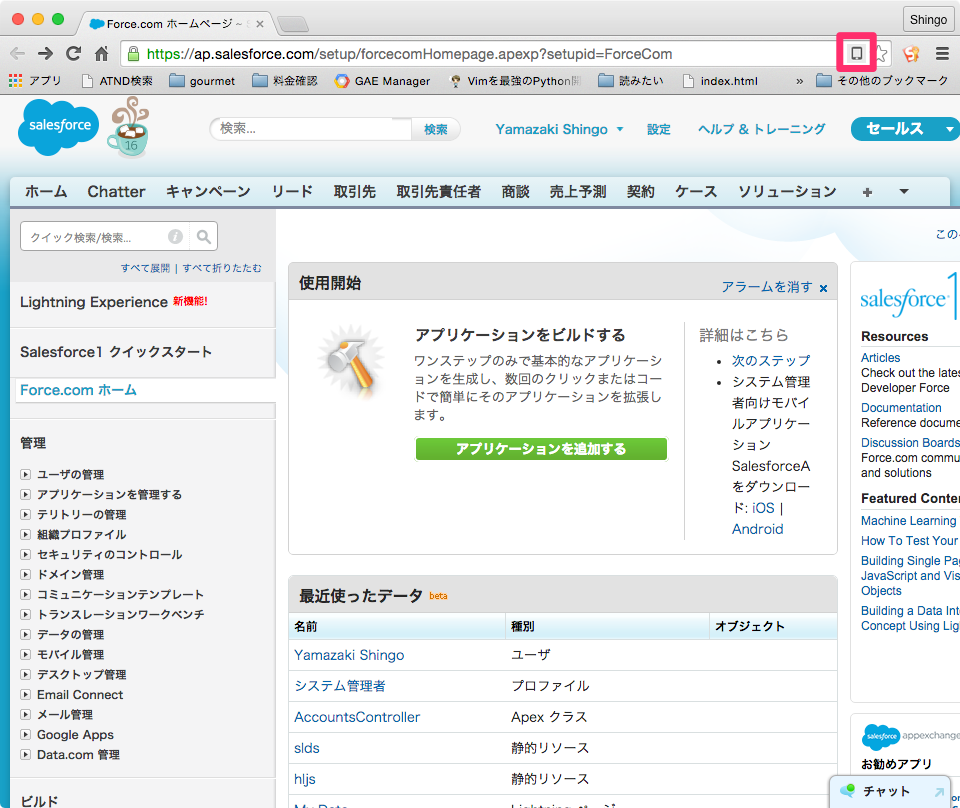The height and width of the screenshot is (808, 960).
Task: Open the 商談 tab
Action: (x=516, y=192)
